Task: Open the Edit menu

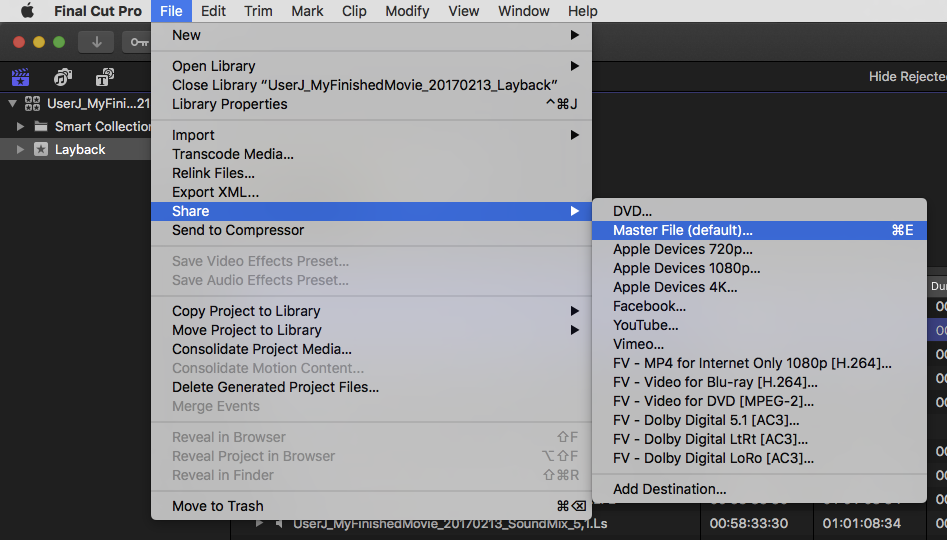Action: point(213,11)
